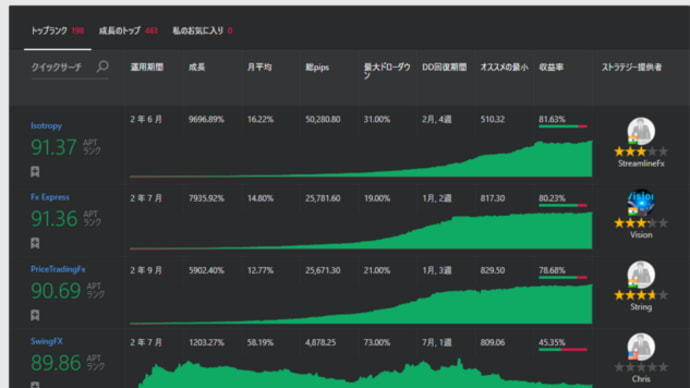Open the Isotropy strategy link
This screenshot has width=690, height=388.
pyautogui.click(x=46, y=126)
